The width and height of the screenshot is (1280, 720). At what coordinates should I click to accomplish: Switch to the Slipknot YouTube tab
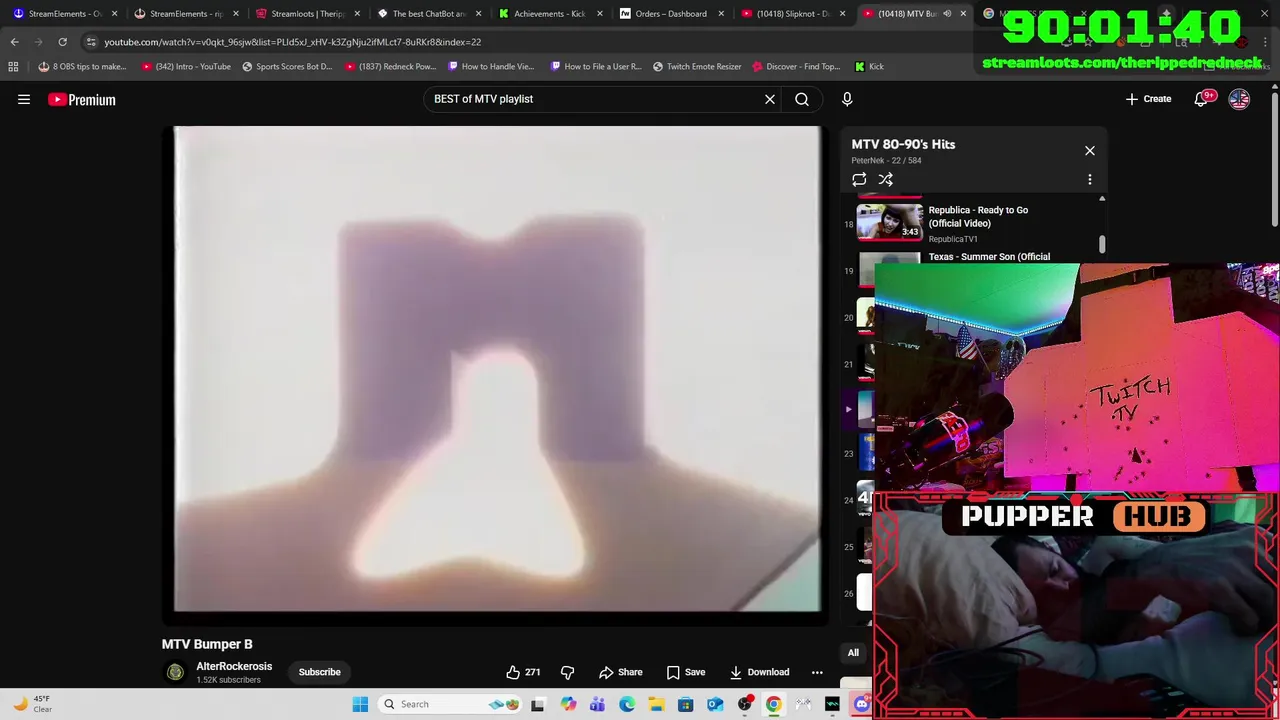[x=793, y=14]
